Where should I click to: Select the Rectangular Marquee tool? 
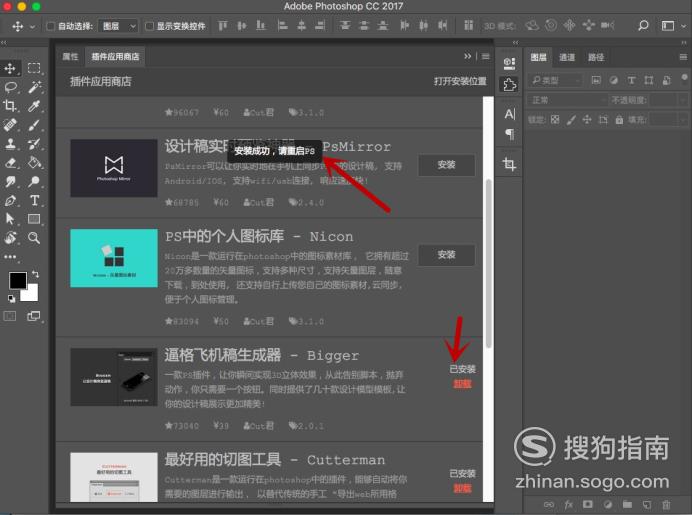coord(34,68)
